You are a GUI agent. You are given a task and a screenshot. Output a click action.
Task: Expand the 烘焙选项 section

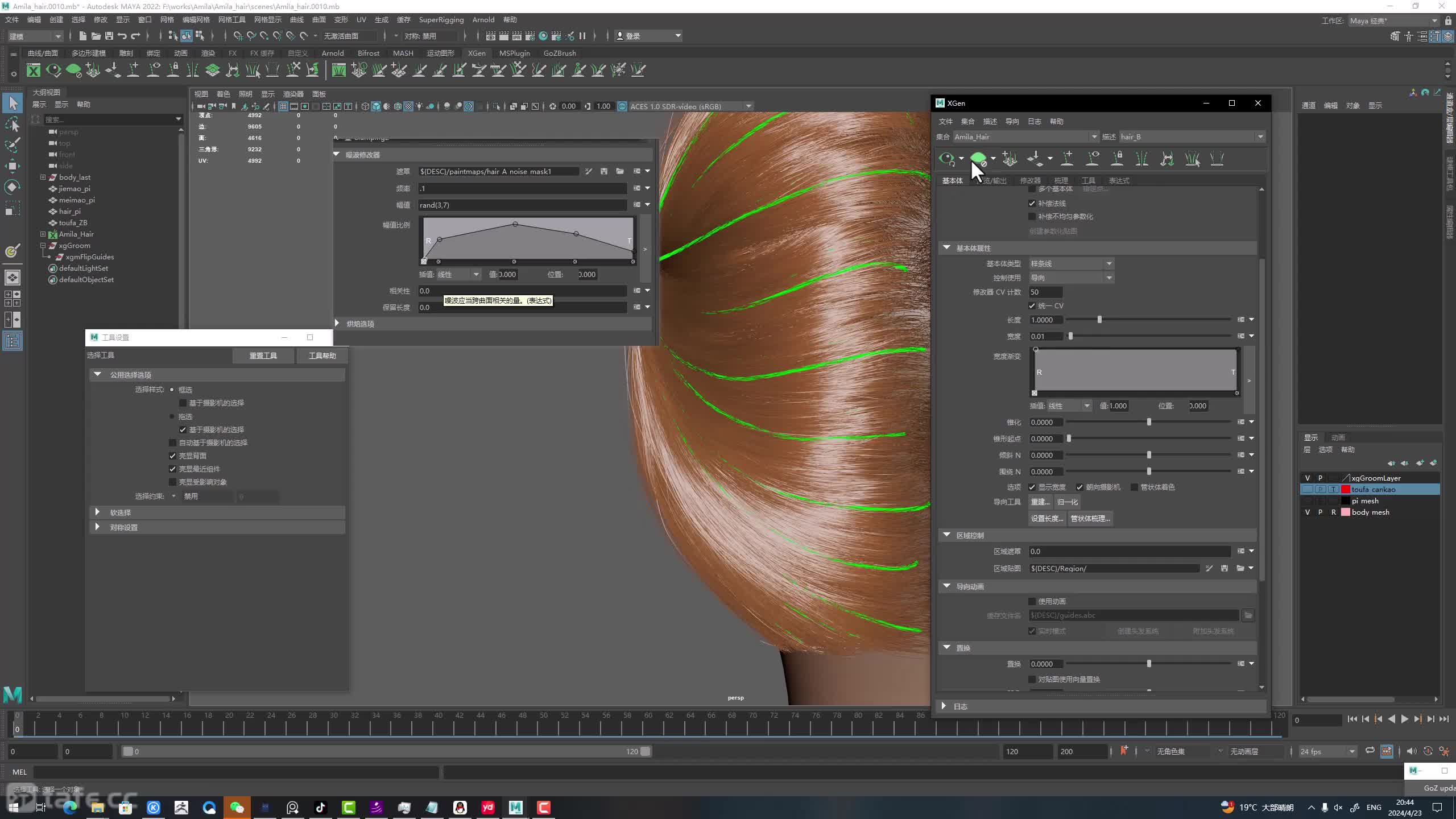click(x=337, y=323)
